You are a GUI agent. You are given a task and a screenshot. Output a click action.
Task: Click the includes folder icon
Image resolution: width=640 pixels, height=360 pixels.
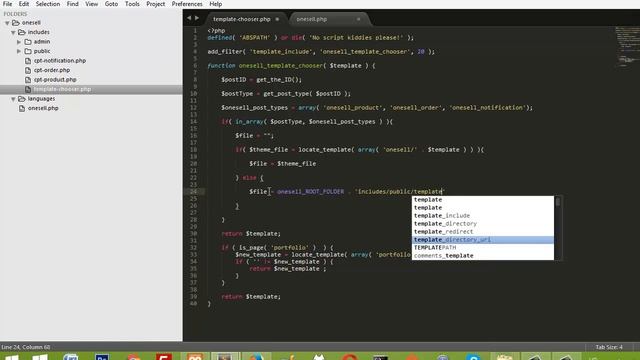[x=22, y=32]
